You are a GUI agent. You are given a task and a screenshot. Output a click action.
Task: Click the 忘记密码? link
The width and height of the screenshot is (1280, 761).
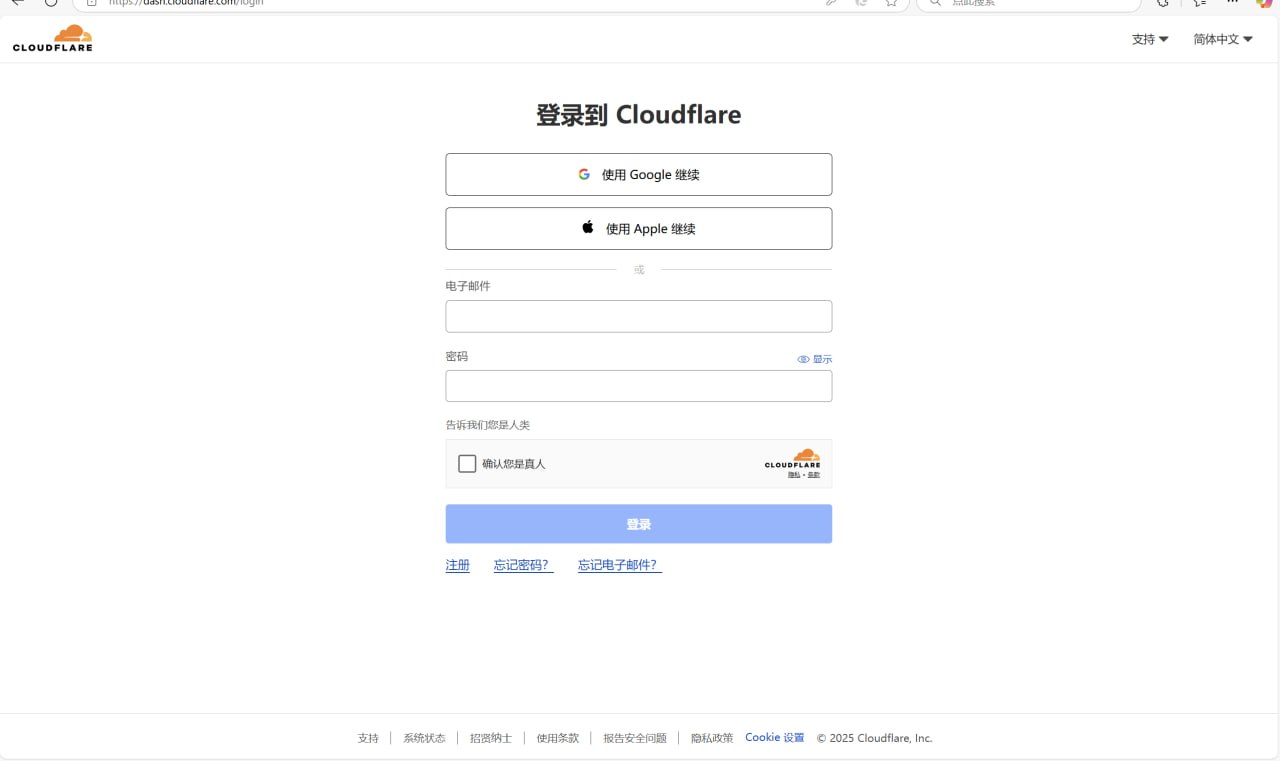point(523,565)
